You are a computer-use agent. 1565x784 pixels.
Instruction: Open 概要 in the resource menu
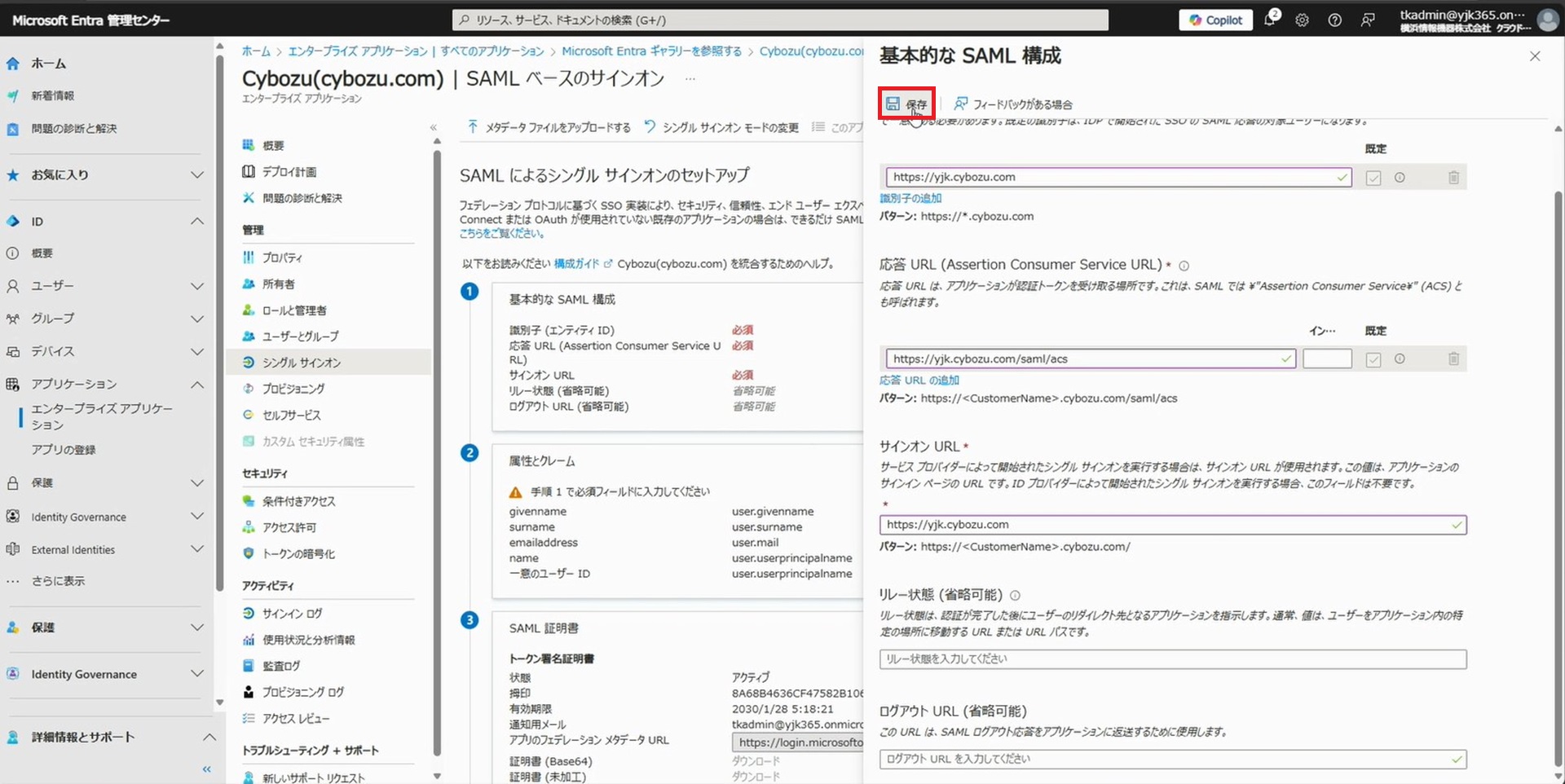273,145
